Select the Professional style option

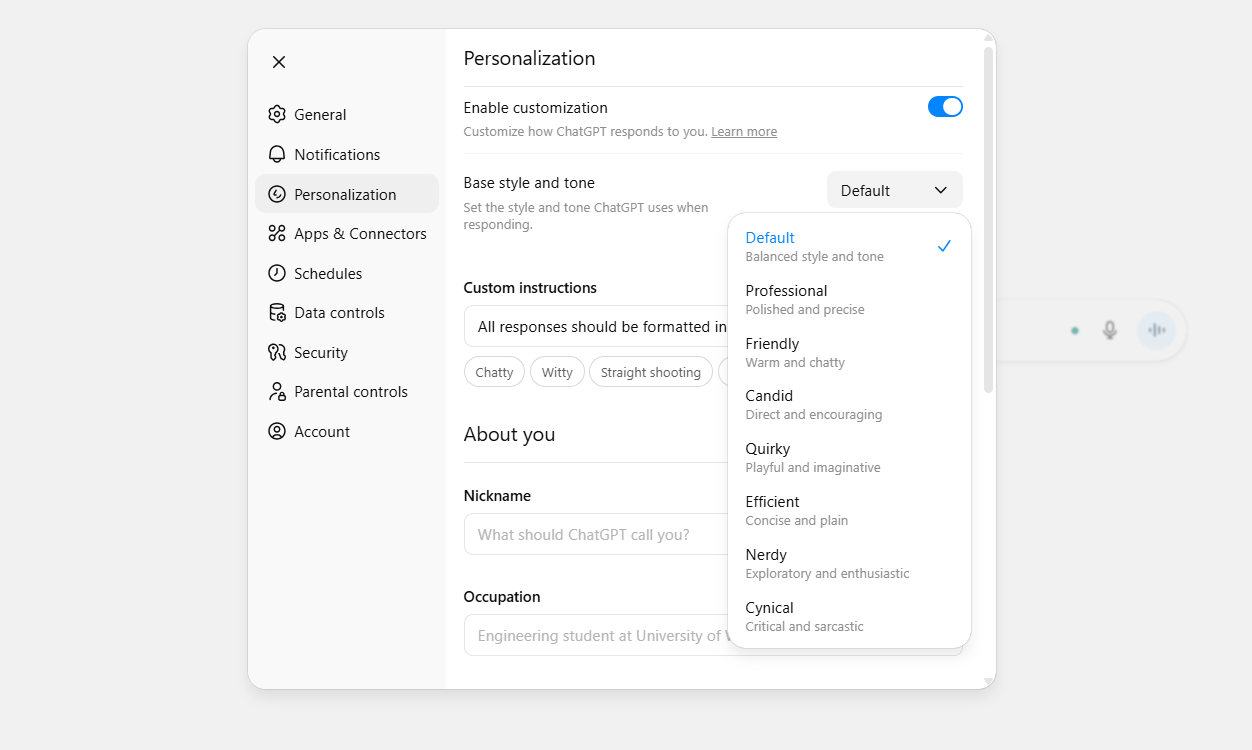[x=849, y=299]
